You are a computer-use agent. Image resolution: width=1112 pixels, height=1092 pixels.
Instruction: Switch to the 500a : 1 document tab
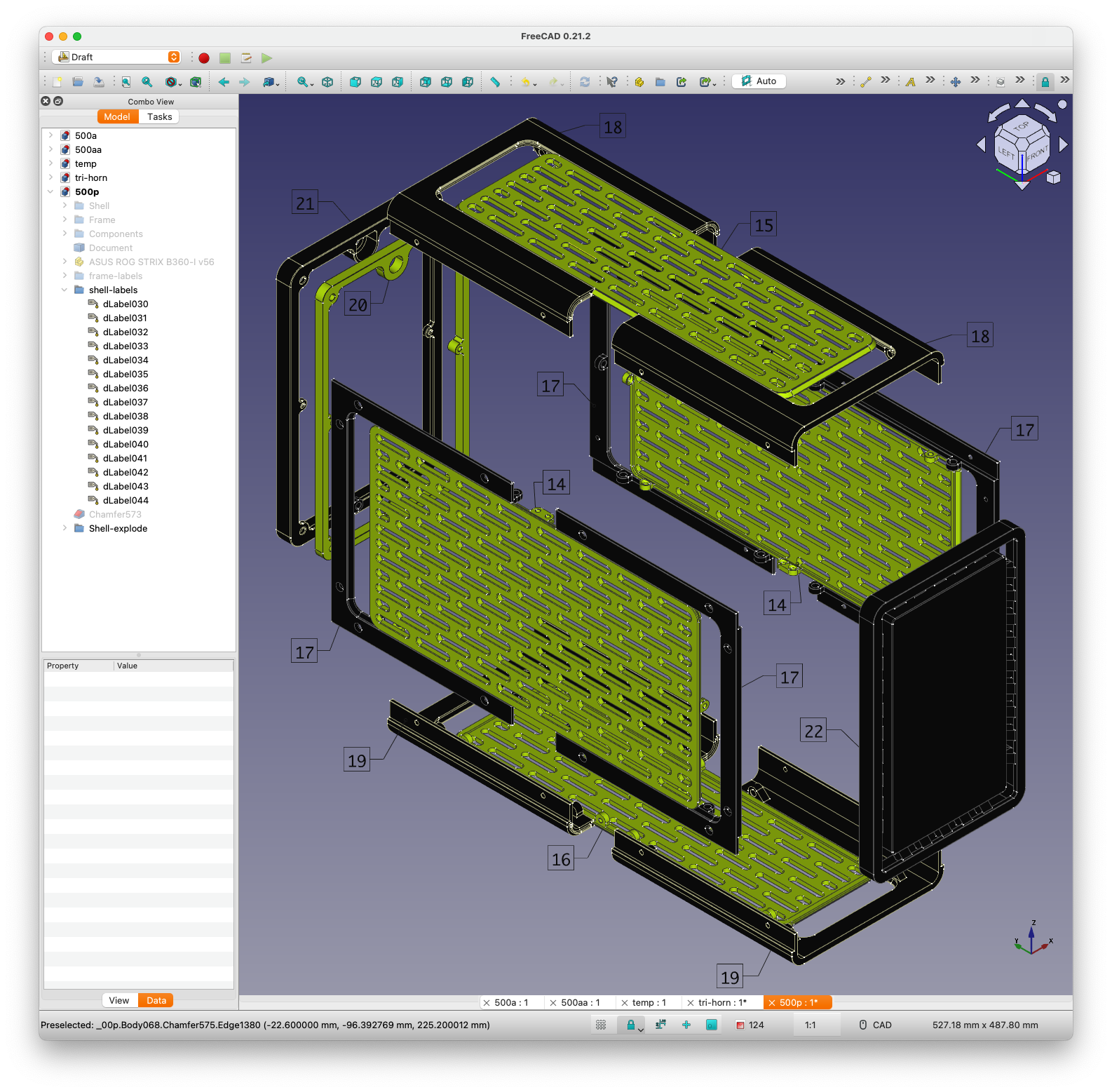tap(511, 1003)
